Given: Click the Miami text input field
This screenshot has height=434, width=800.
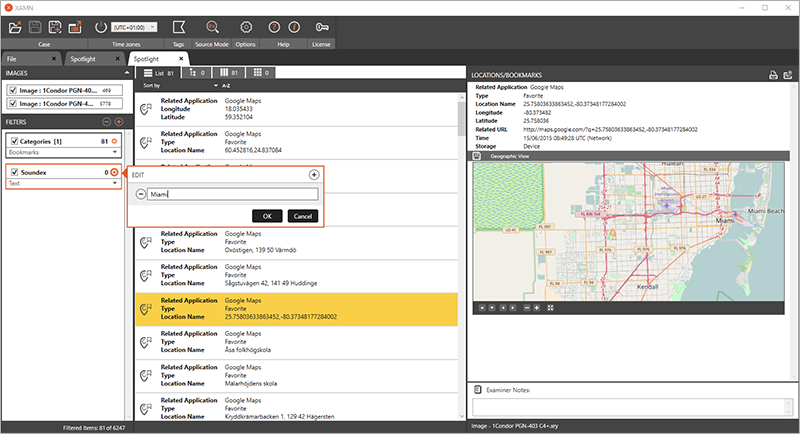Looking at the screenshot, I should point(233,194).
